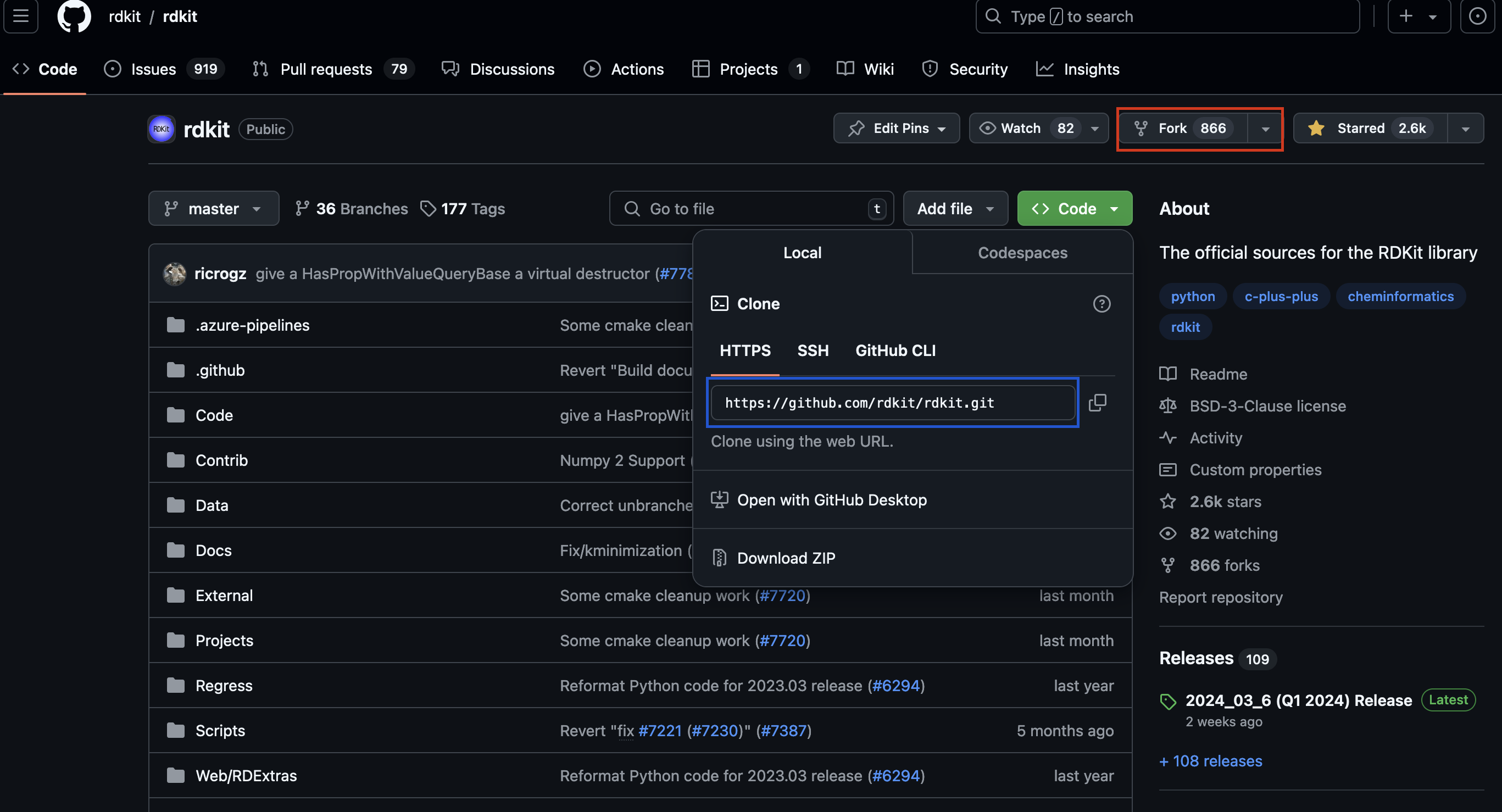
Task: Click the Activity pulse icon
Action: (x=1168, y=438)
